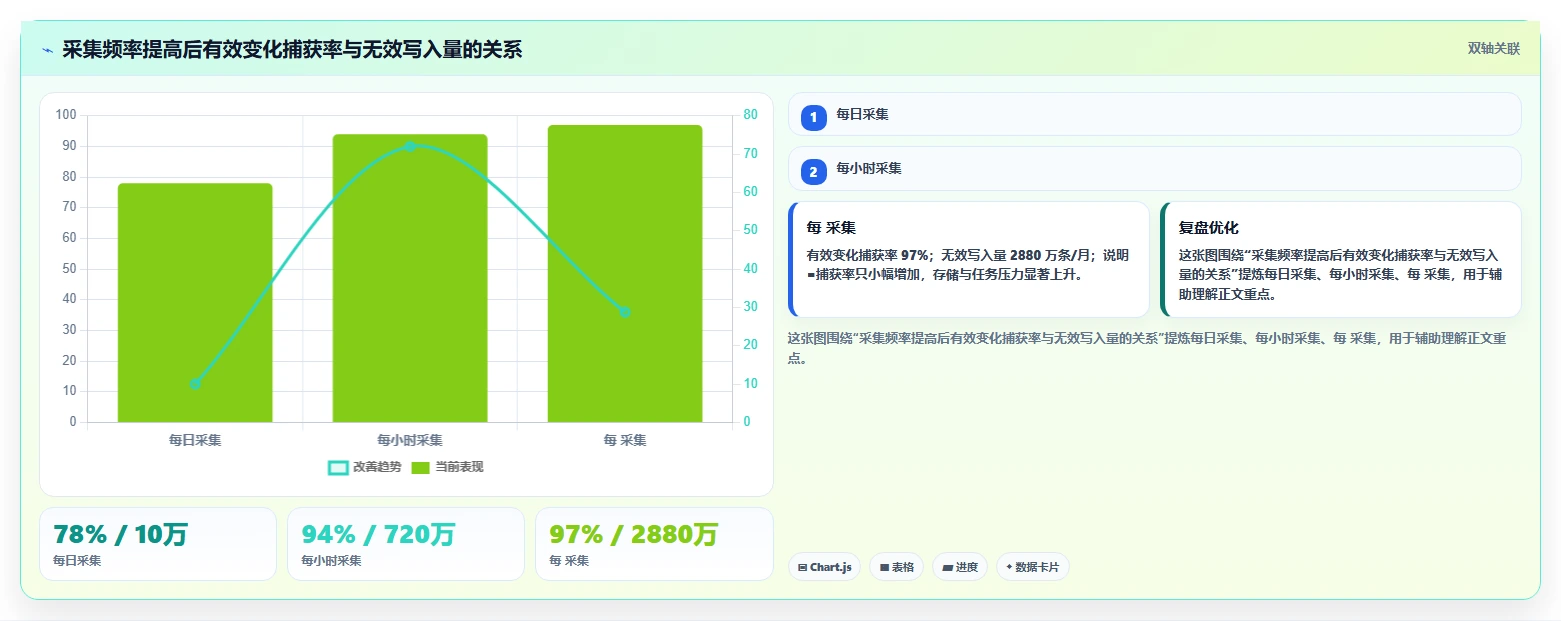
Task: Click the heading 采集频率提高后有效变化捕获率与无效写入量的关系
Action: click(x=292, y=50)
